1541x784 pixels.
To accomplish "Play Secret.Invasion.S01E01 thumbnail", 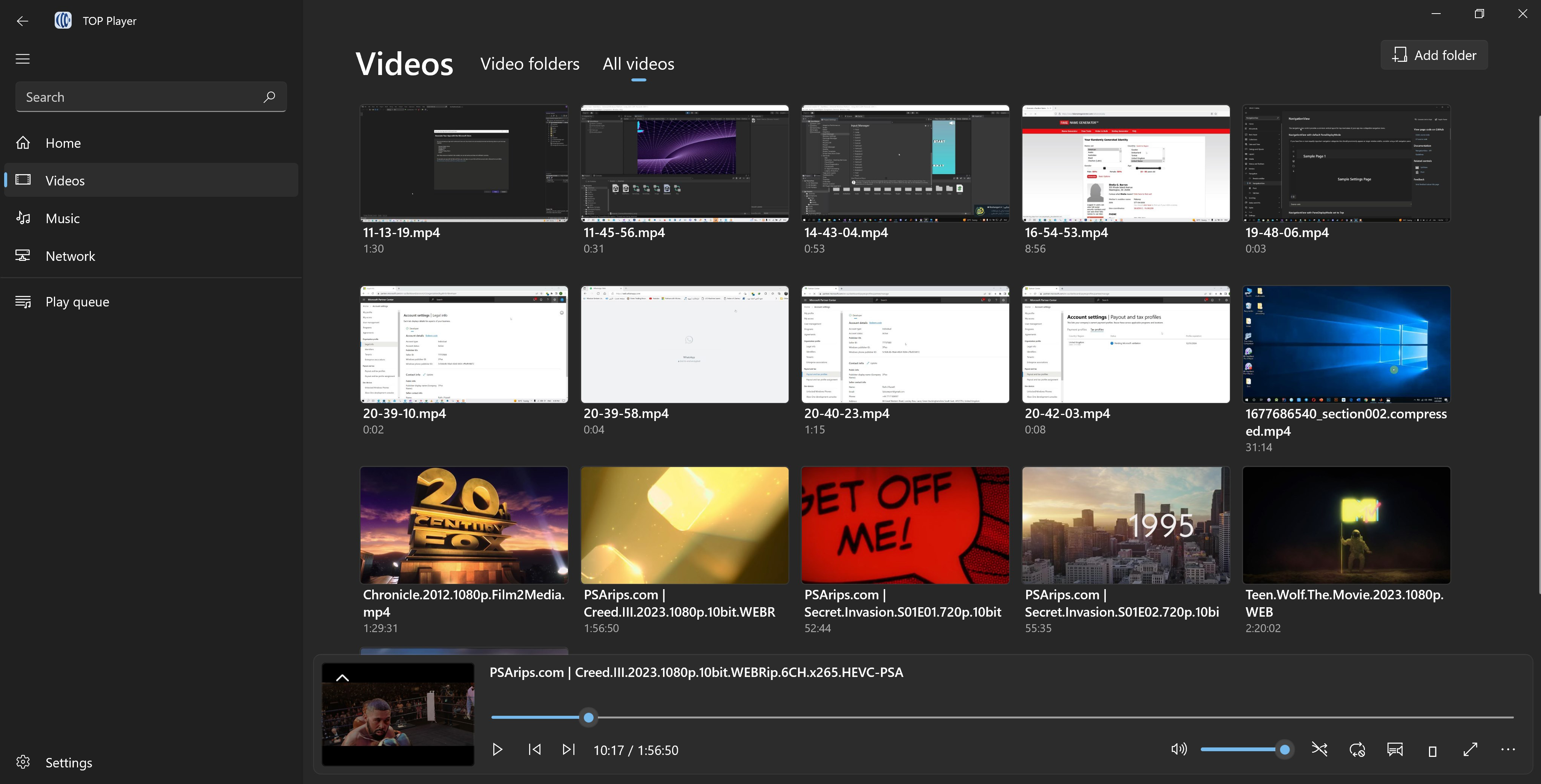I will pos(905,525).
